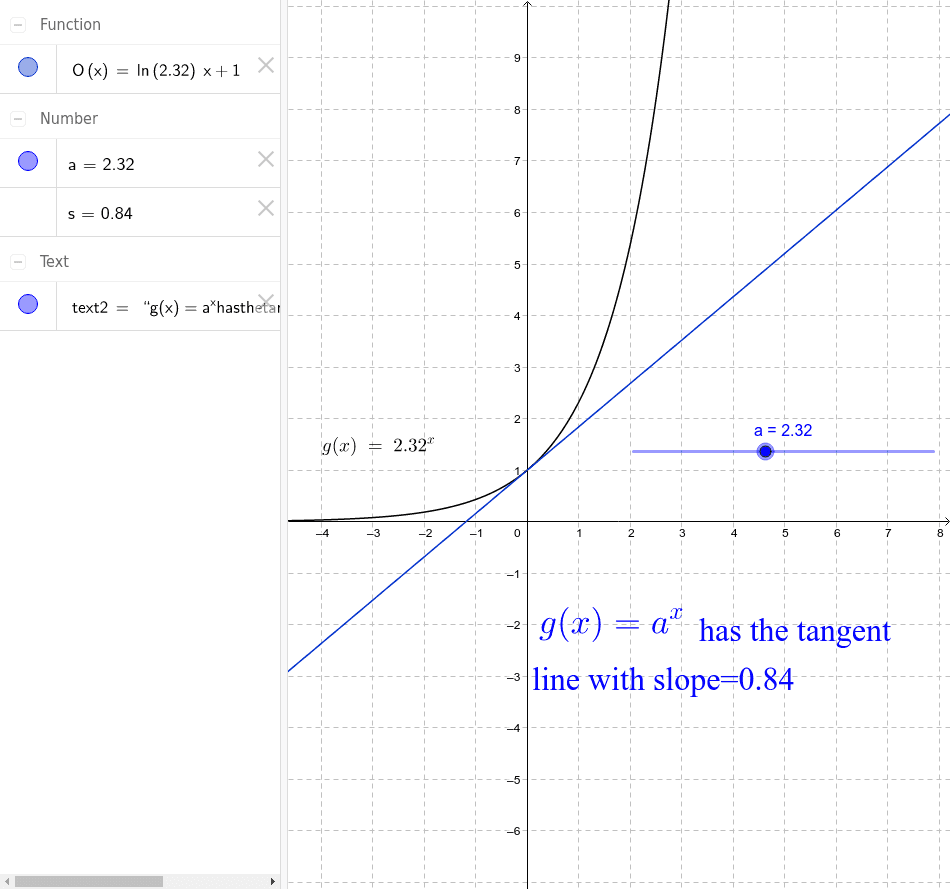952x891 pixels.
Task: Click the a = 2.32 slider label
Action: (x=784, y=430)
